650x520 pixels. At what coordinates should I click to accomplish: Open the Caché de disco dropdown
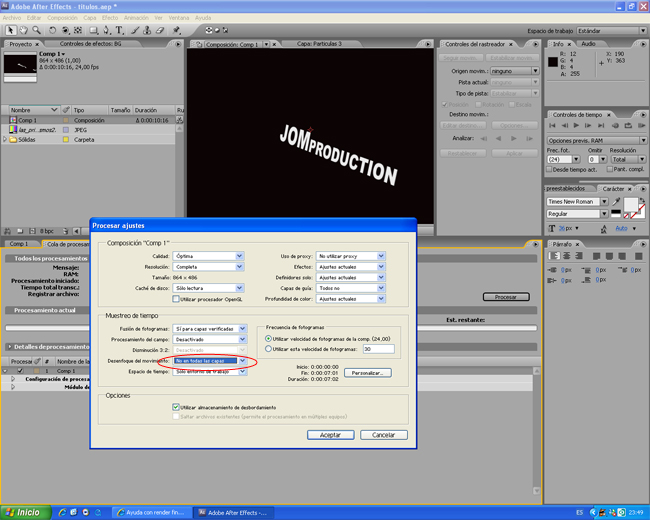coord(209,288)
